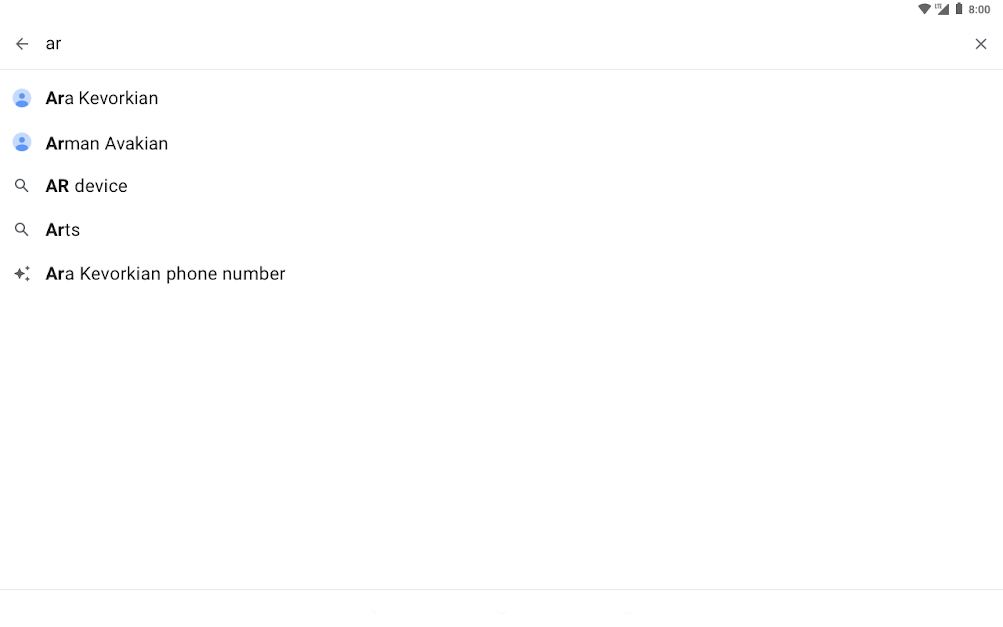Focus the search field containing ar
Screen dimensions: 1003x627
pos(505,44)
